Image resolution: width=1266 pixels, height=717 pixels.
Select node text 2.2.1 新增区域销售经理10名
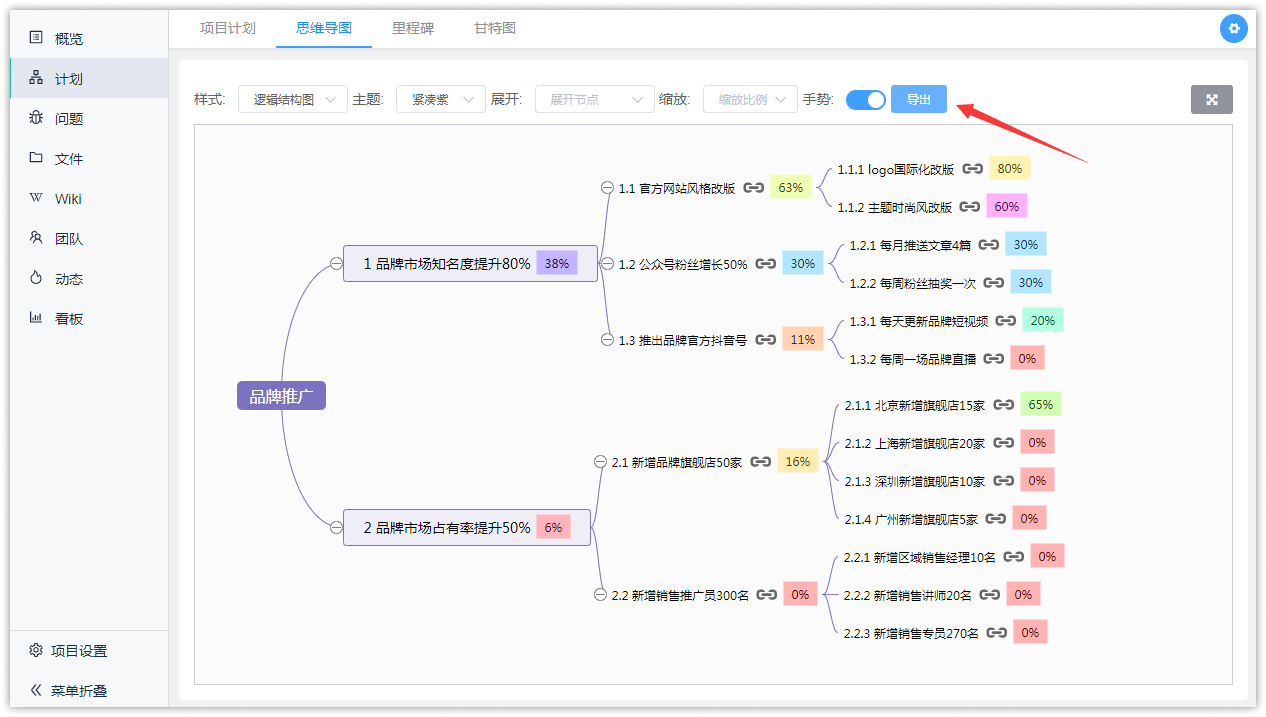point(920,557)
